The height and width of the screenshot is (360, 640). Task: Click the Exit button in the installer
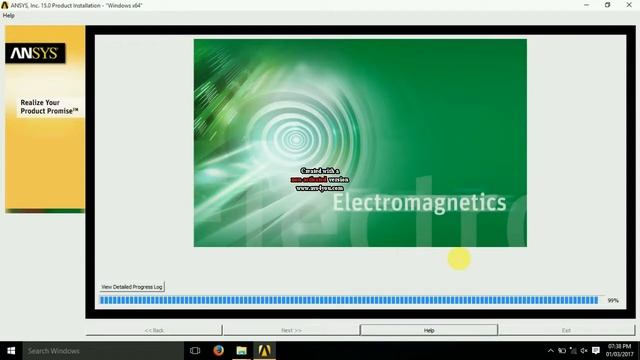[566, 330]
